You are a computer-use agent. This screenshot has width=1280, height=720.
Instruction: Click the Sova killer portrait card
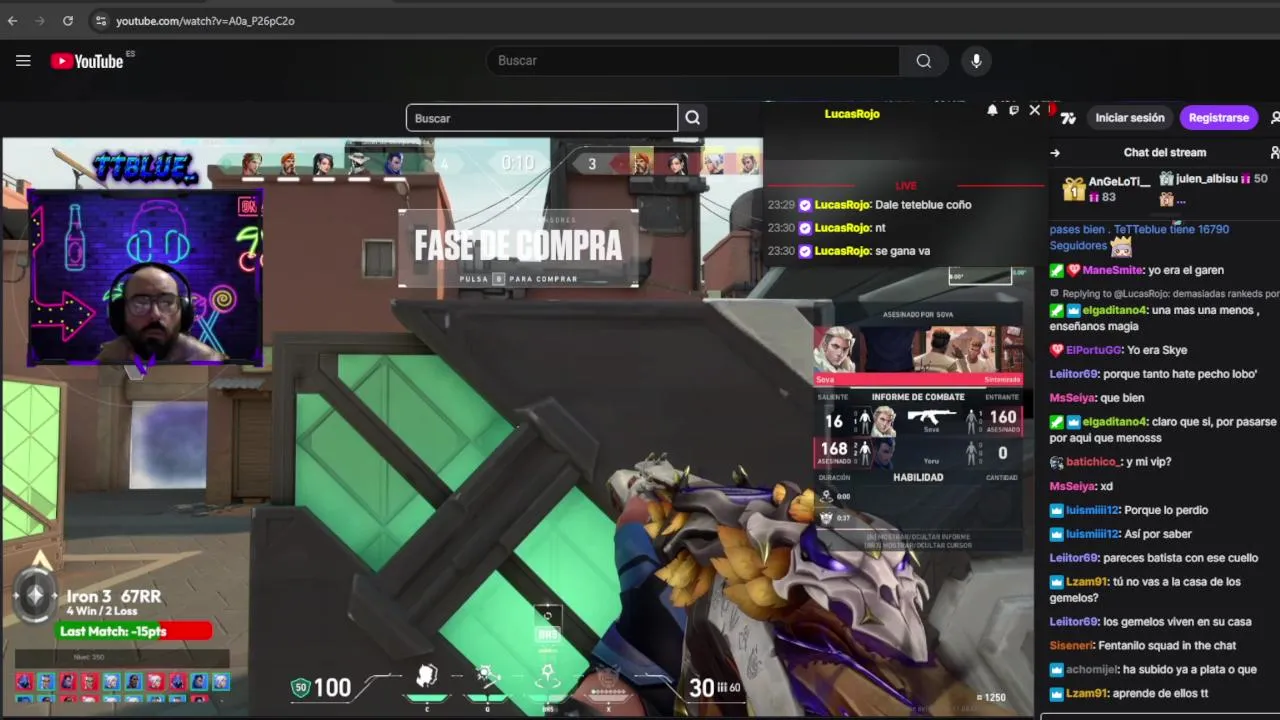click(918, 354)
